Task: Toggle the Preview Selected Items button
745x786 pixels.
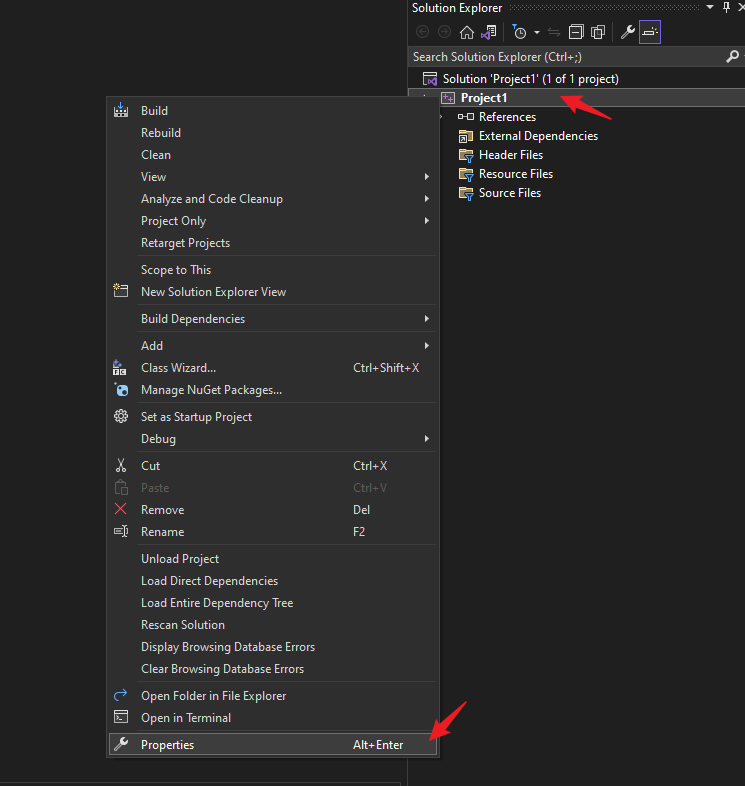Action: coord(650,32)
